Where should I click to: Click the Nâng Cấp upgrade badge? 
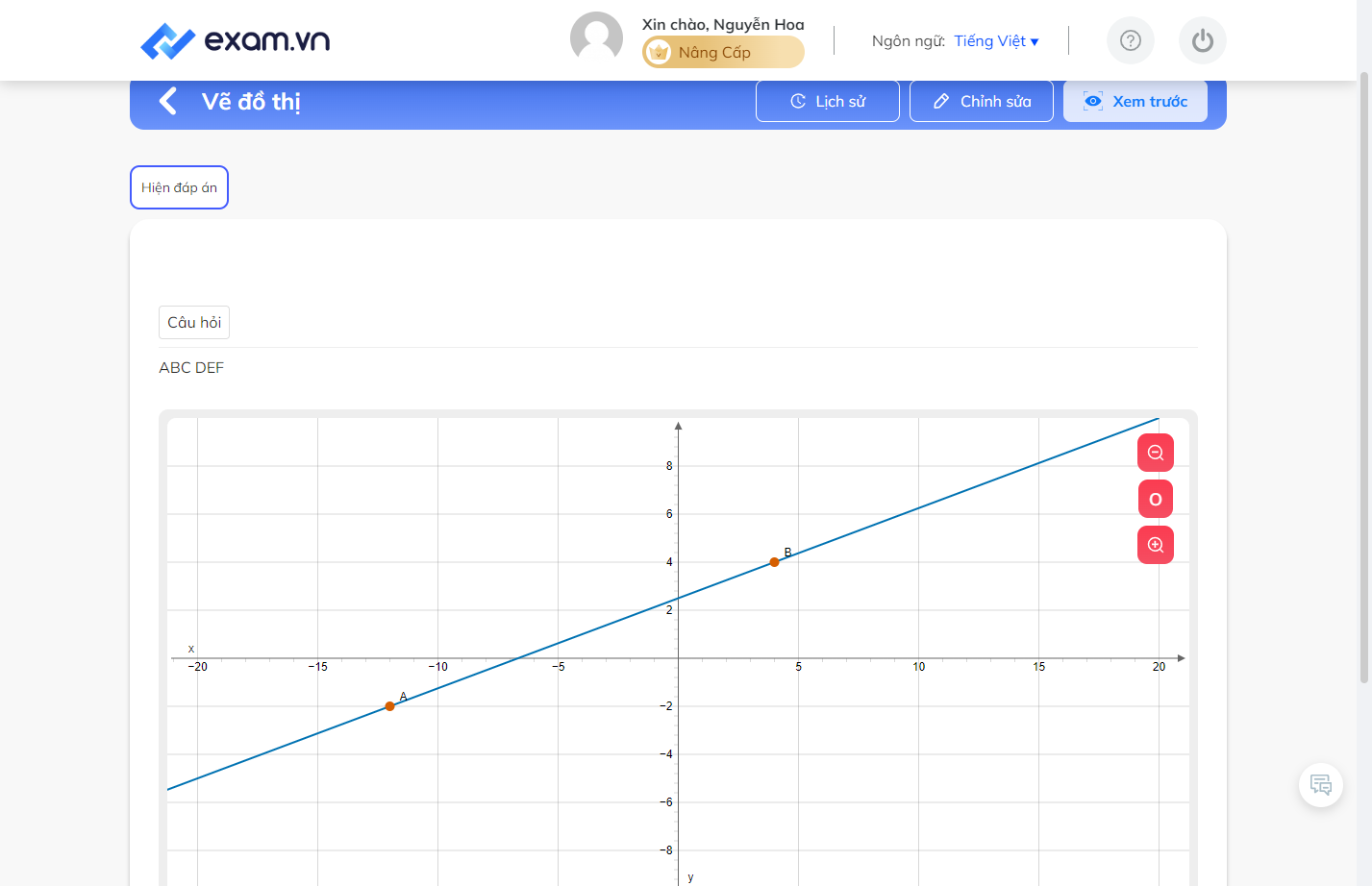coord(723,52)
